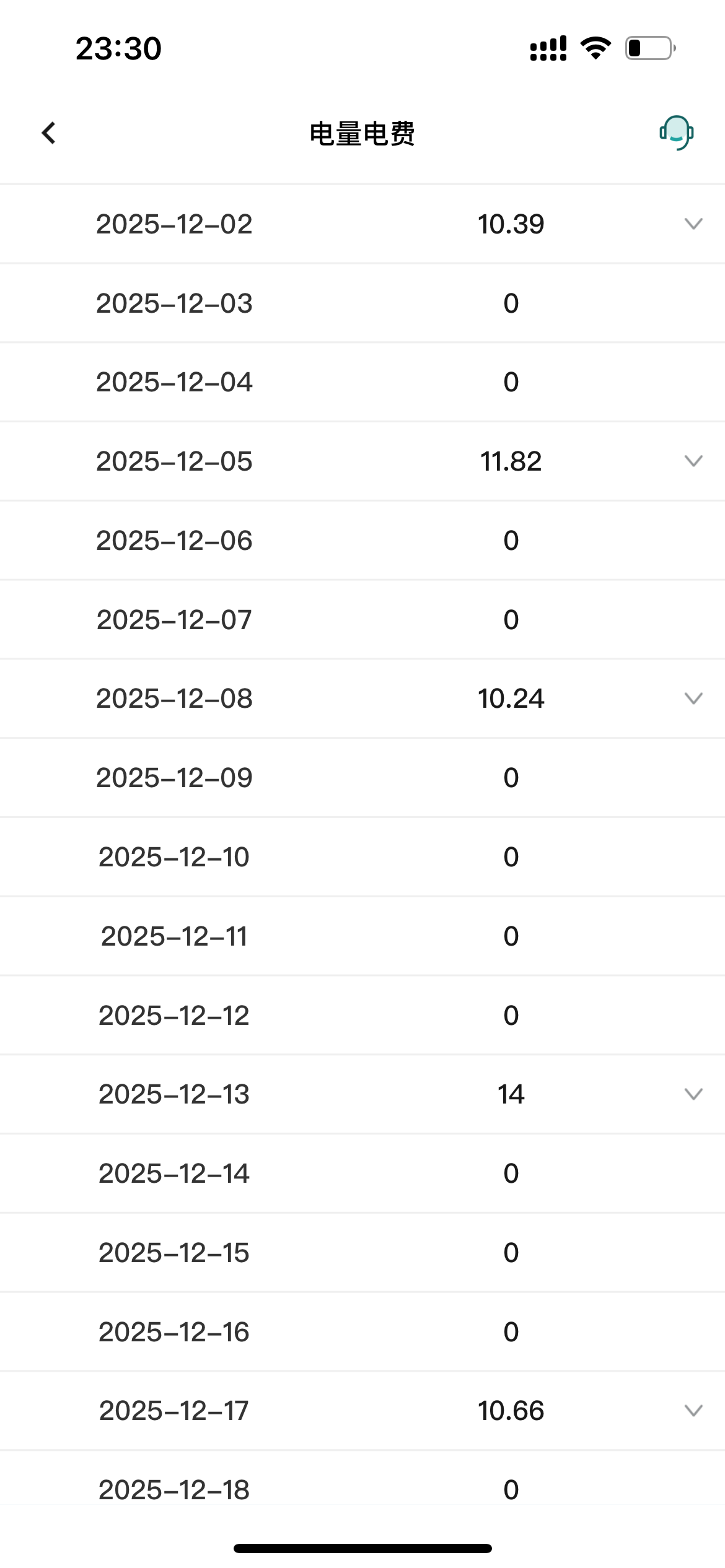The width and height of the screenshot is (725, 1568).
Task: Tap the Wi-Fi status icon
Action: [x=595, y=48]
